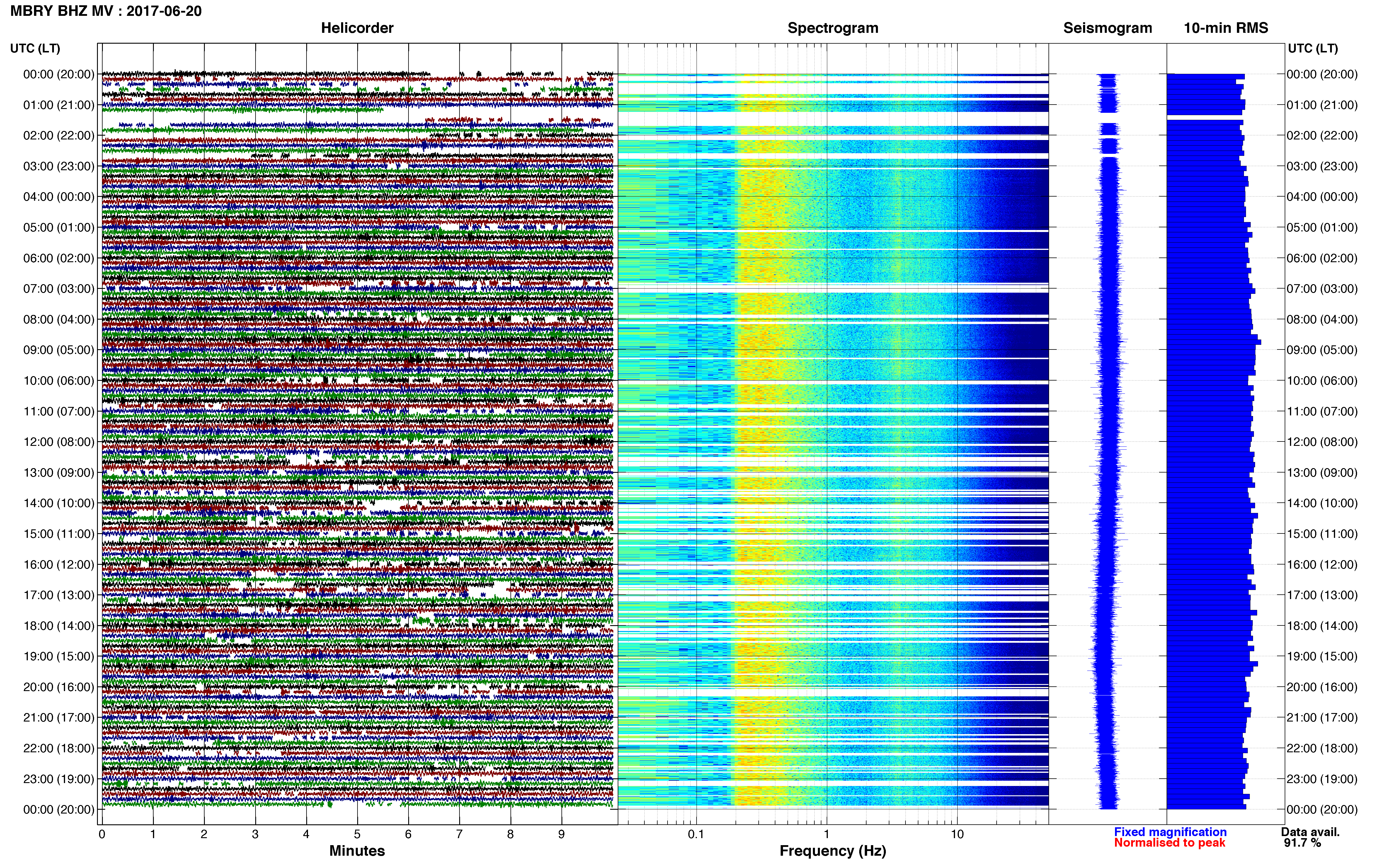Click the '10' tick on the frequency axis
1389x868 pixels.
[x=957, y=835]
